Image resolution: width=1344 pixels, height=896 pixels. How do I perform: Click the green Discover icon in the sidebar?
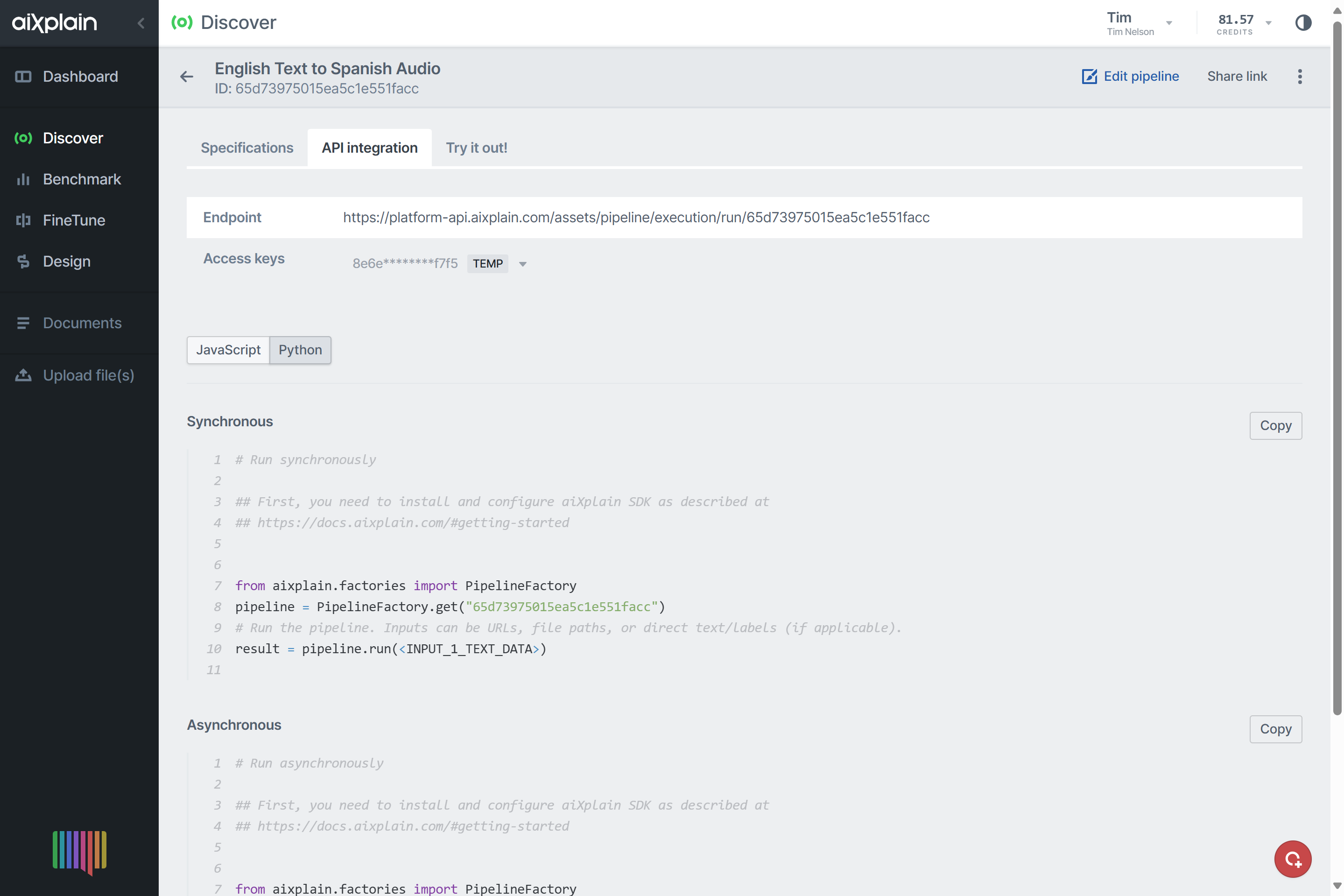coord(23,138)
